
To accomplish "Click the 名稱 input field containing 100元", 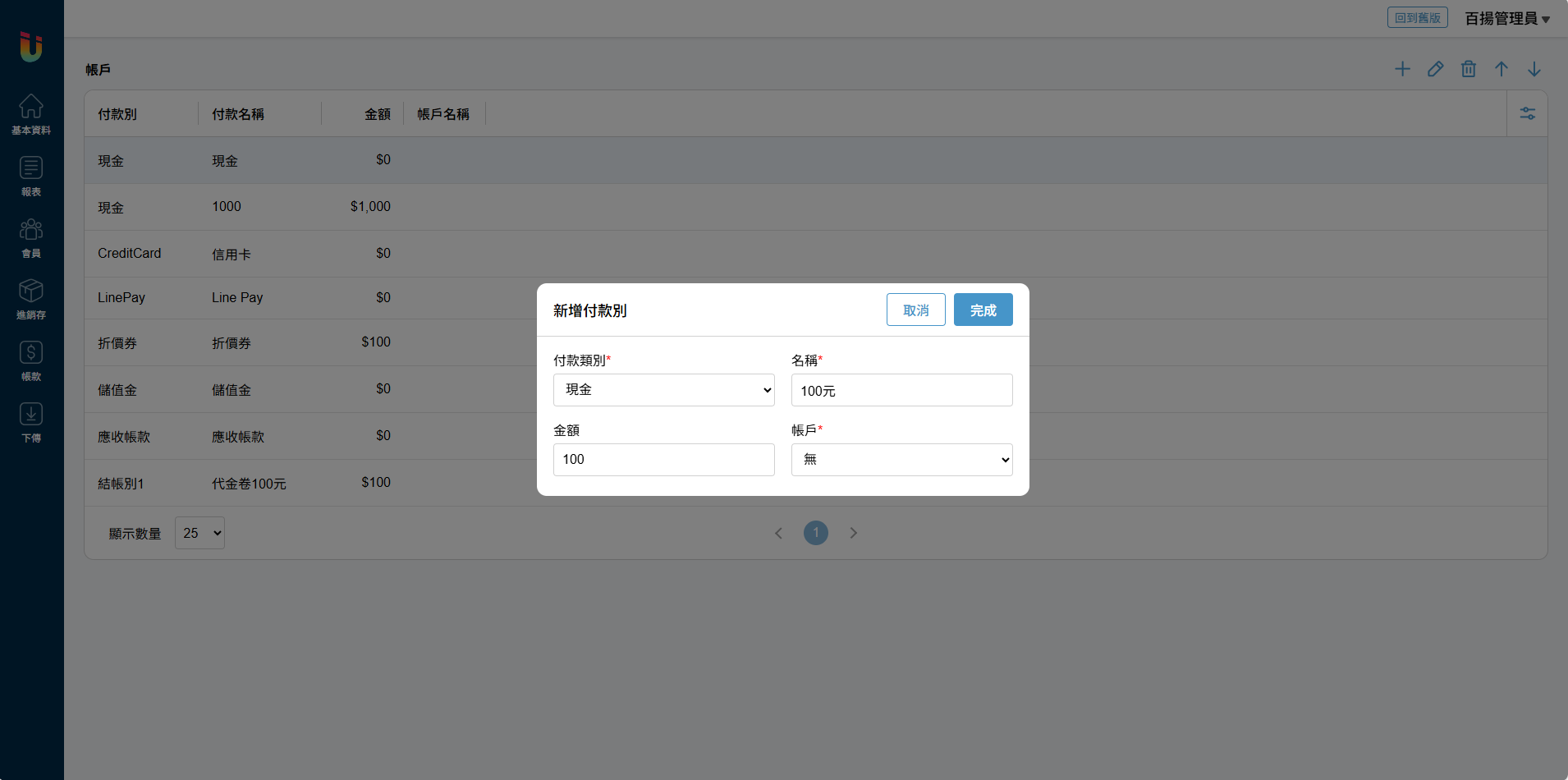I will pos(901,390).
